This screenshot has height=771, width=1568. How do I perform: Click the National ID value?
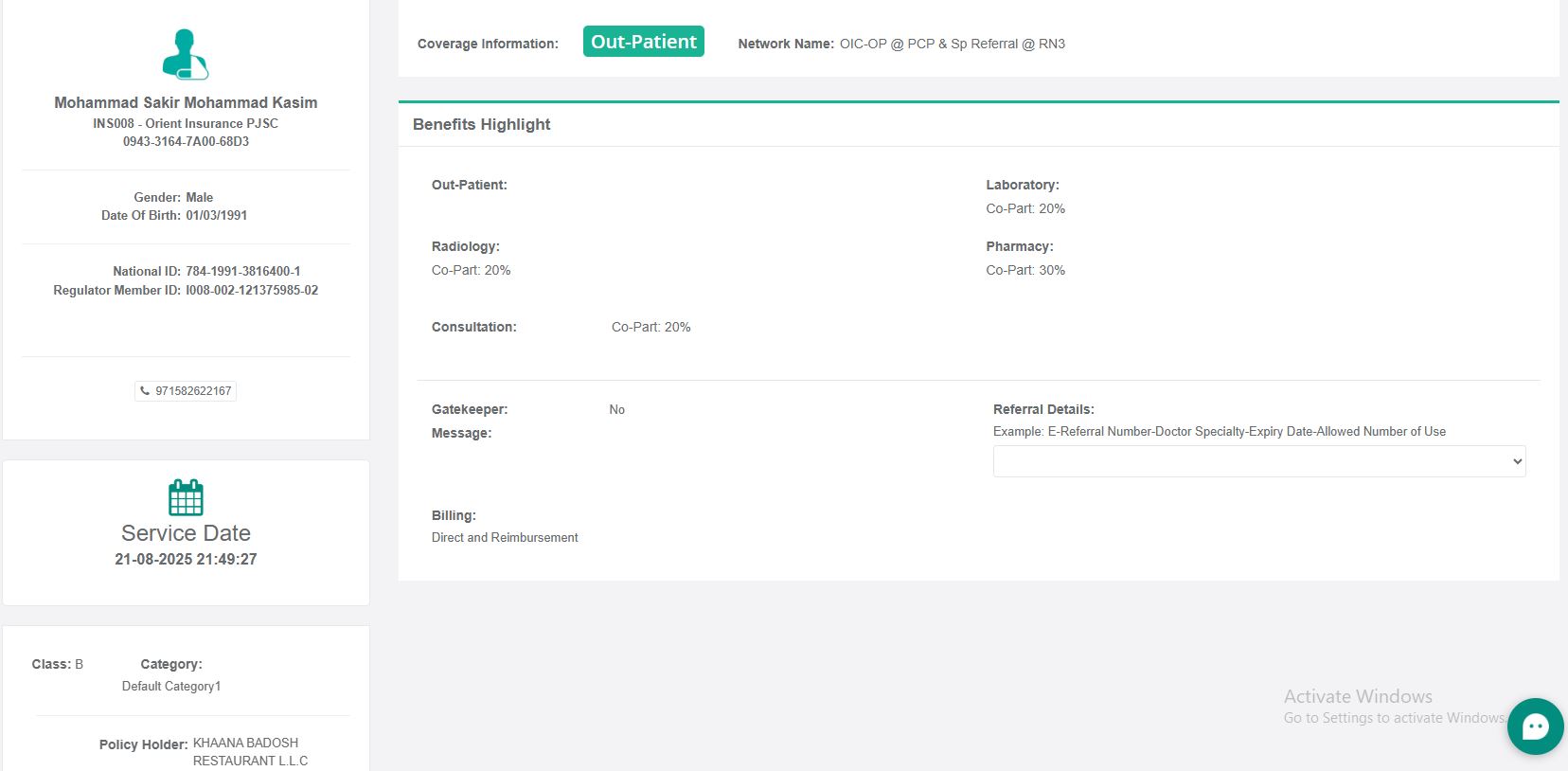[x=243, y=271]
